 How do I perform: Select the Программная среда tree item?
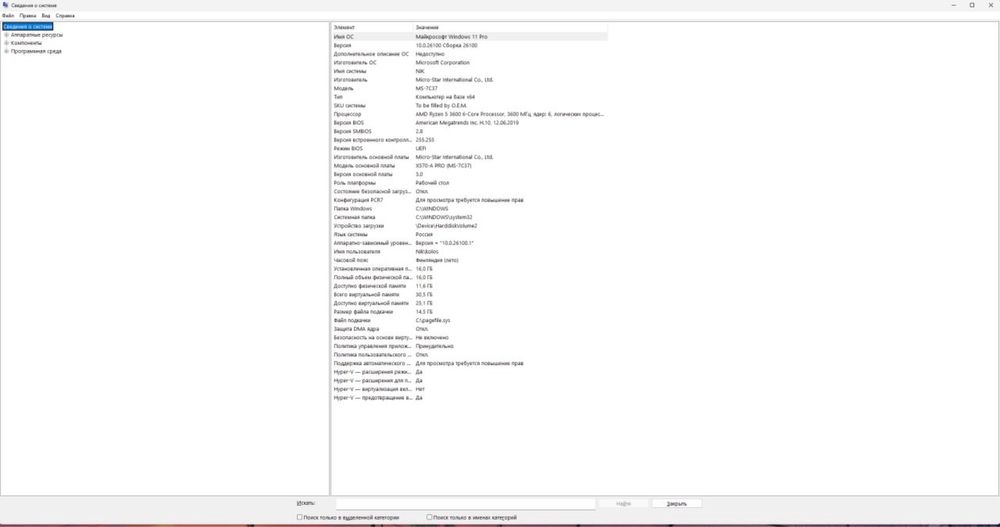pos(36,52)
